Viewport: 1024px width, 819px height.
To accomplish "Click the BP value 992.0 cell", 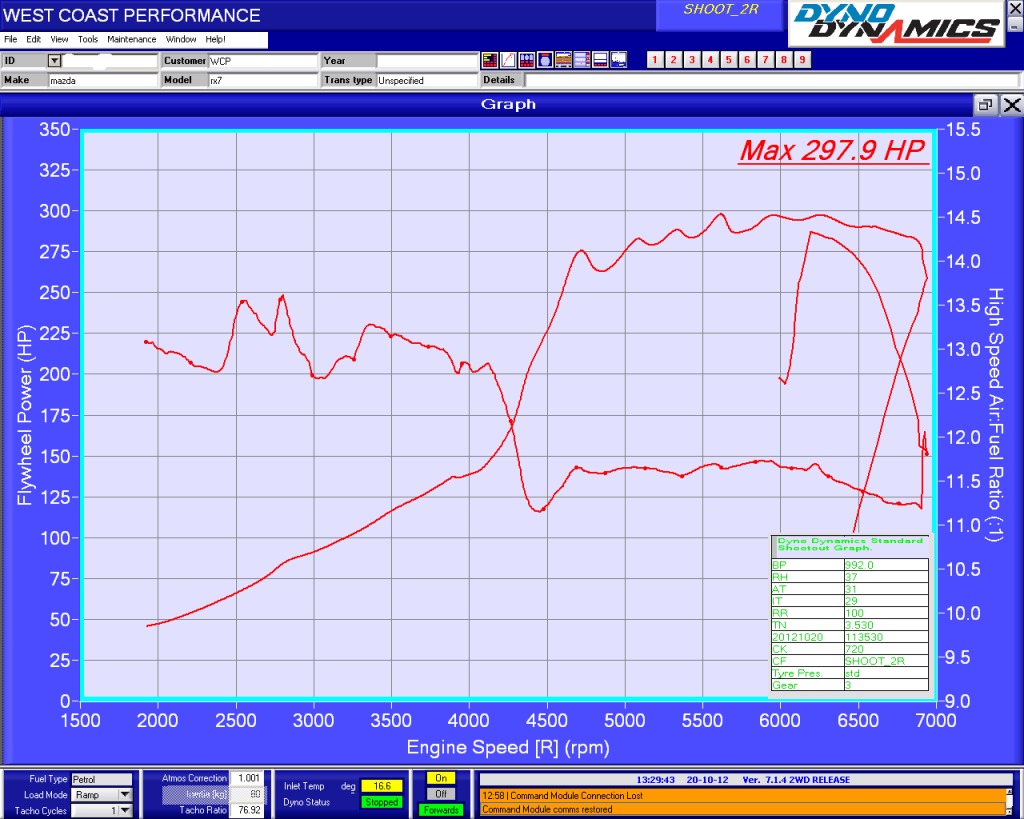I will [886, 565].
